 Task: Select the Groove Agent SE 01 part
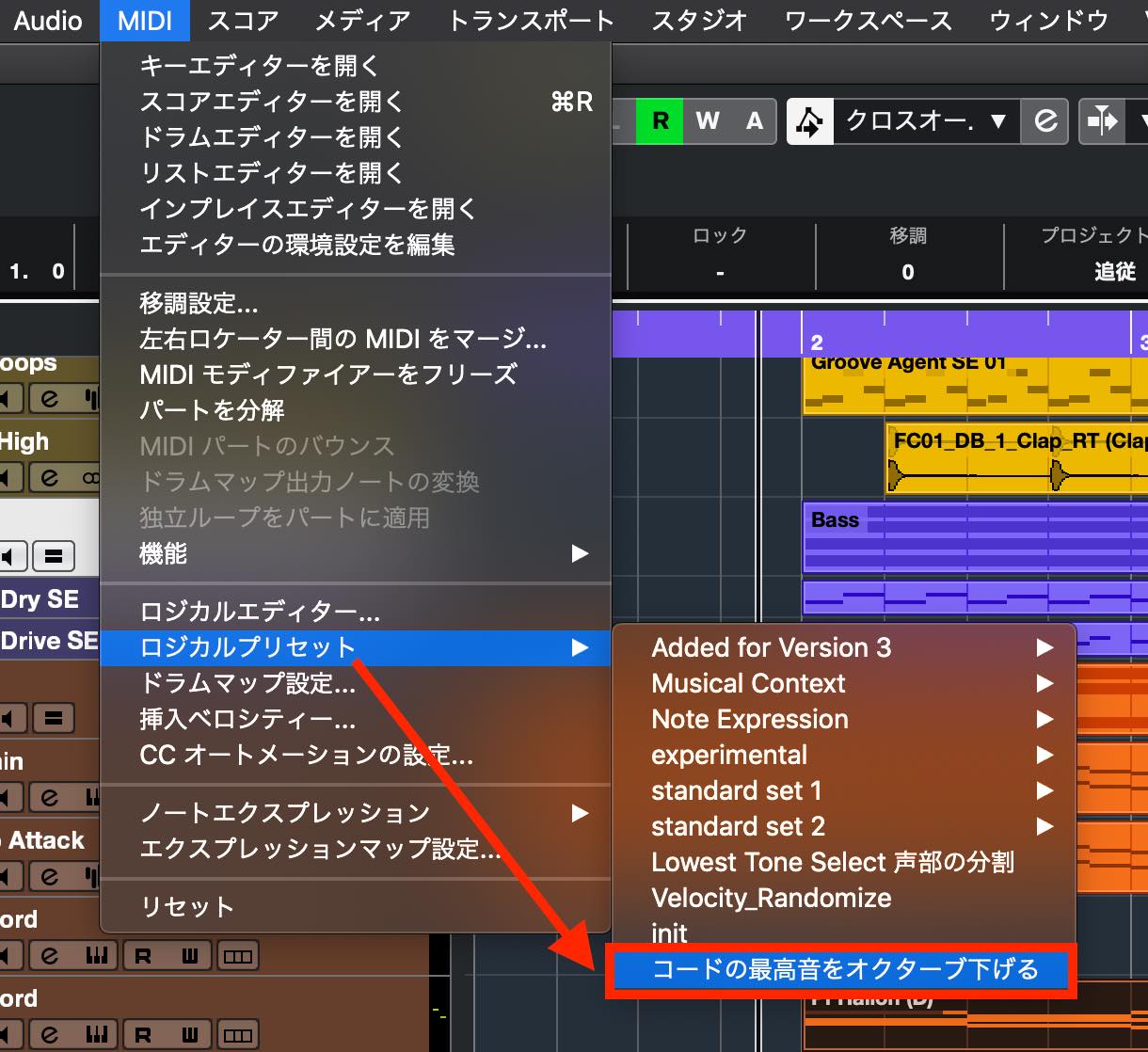(x=975, y=386)
